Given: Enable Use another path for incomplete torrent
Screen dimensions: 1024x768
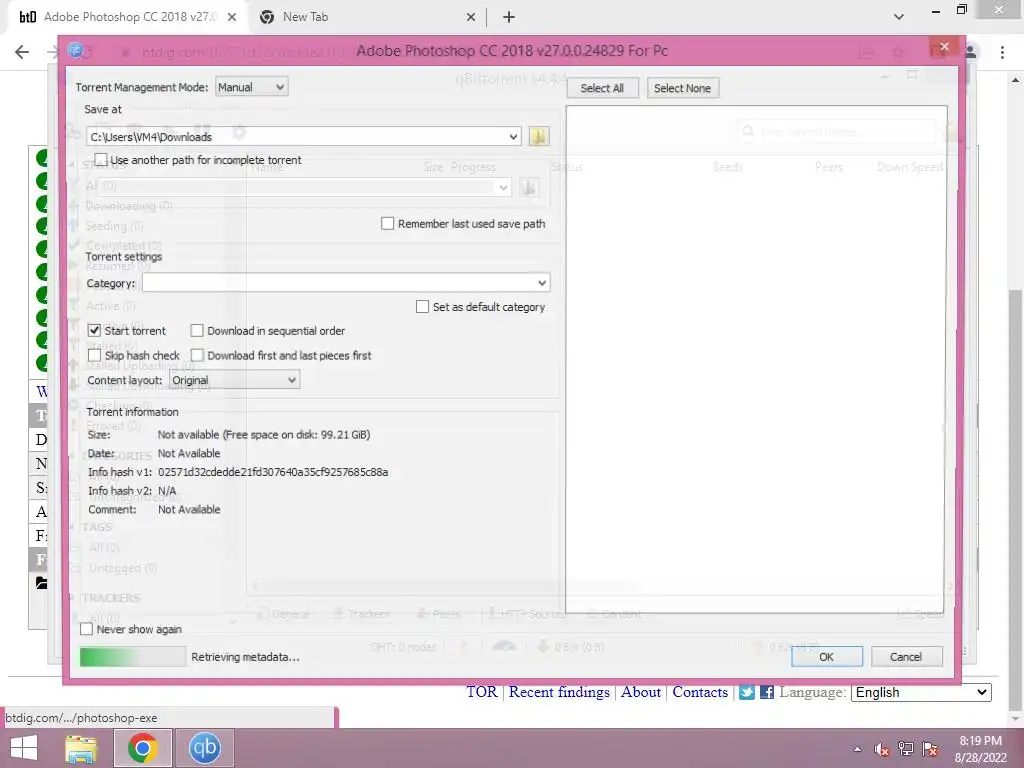Looking at the screenshot, I should tap(101, 160).
